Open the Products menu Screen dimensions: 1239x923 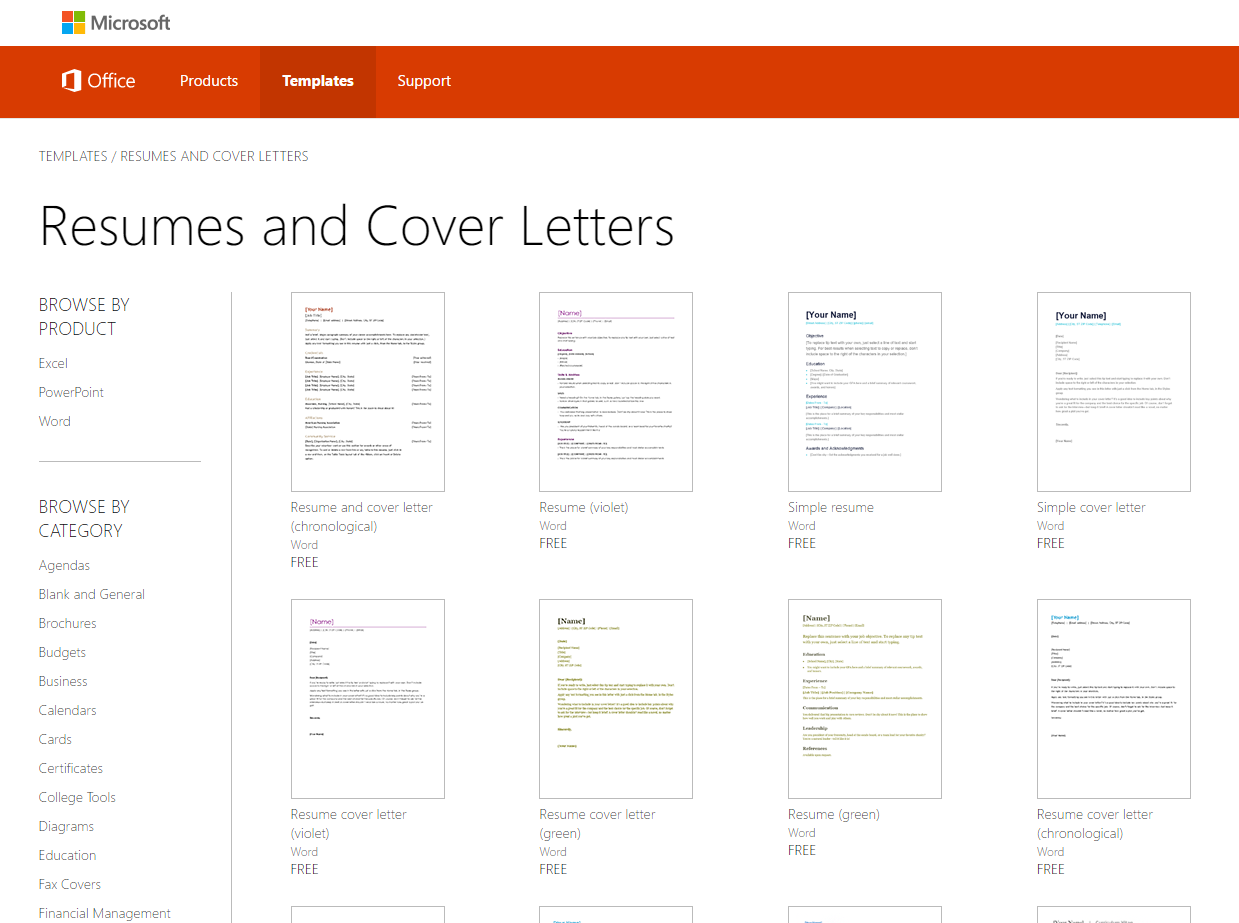pos(209,81)
